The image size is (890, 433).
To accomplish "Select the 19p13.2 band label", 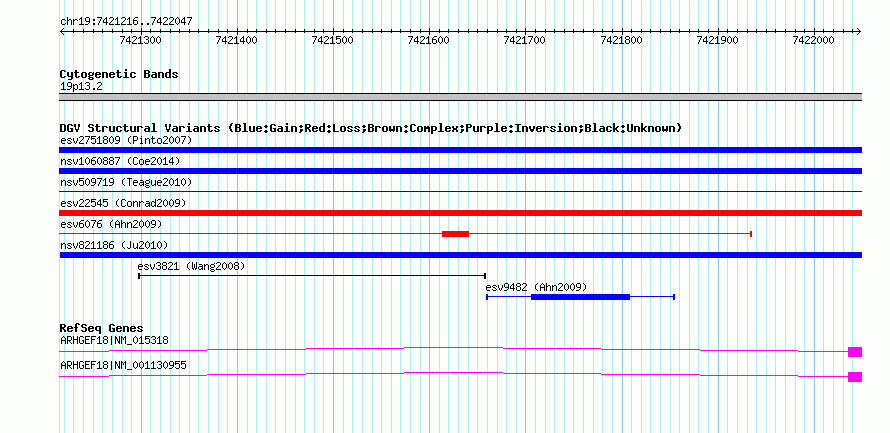I will [81, 87].
